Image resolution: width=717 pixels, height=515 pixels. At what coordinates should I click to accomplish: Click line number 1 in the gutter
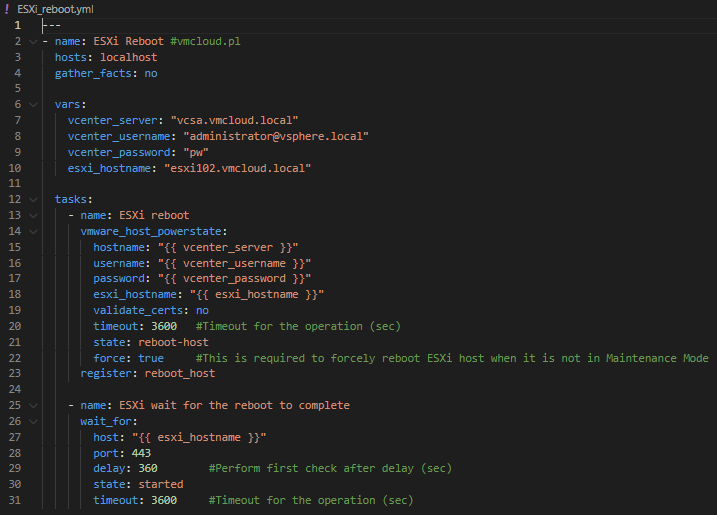point(17,25)
